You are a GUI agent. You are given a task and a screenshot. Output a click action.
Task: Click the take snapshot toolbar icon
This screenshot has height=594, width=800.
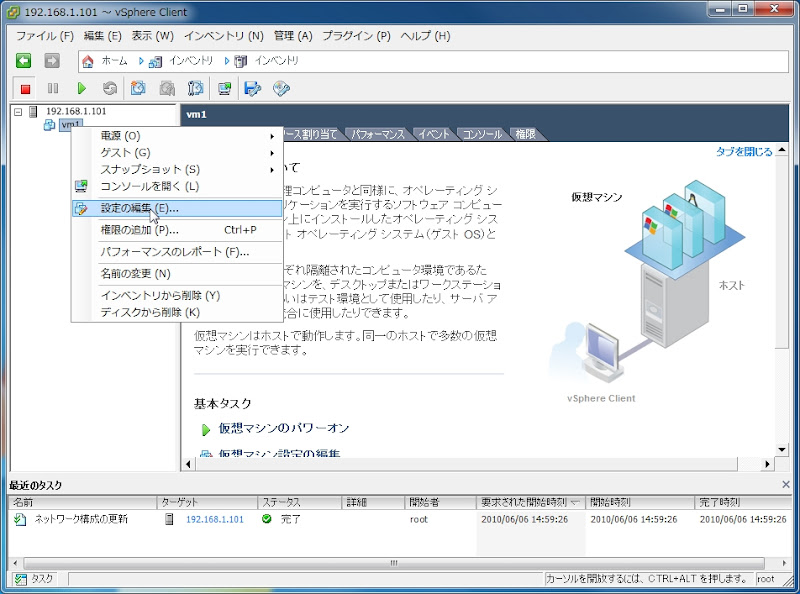pyautogui.click(x=138, y=89)
